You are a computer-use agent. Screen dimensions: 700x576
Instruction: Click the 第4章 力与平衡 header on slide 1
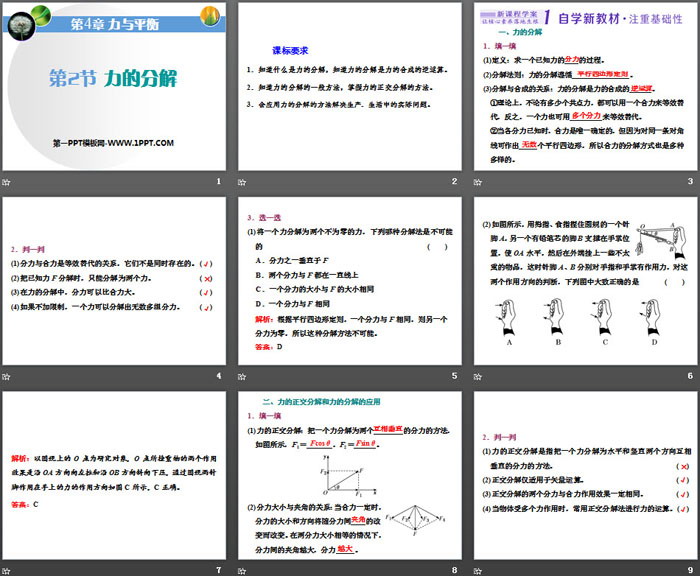tap(115, 24)
